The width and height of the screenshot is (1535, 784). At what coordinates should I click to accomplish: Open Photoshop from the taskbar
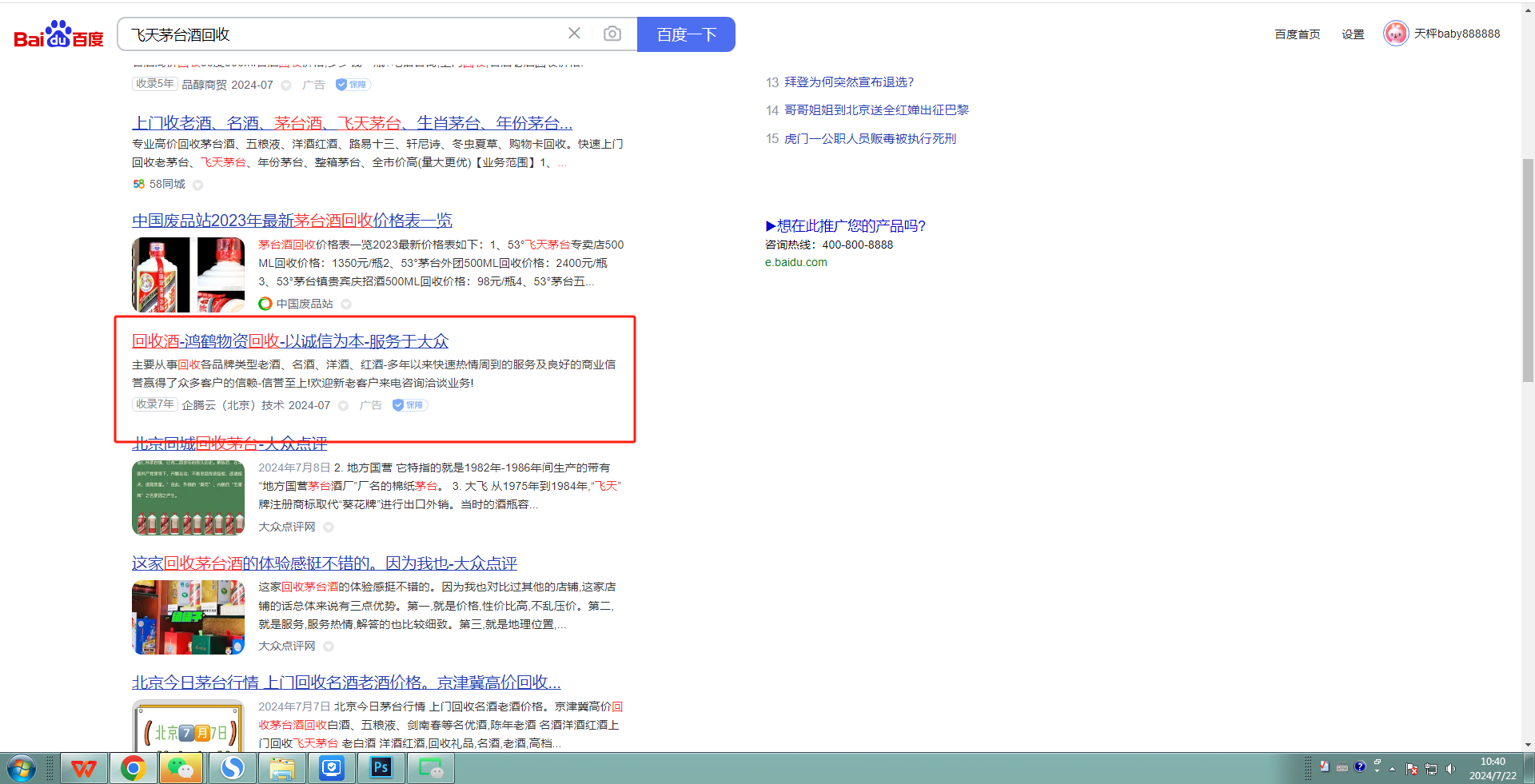pos(381,769)
